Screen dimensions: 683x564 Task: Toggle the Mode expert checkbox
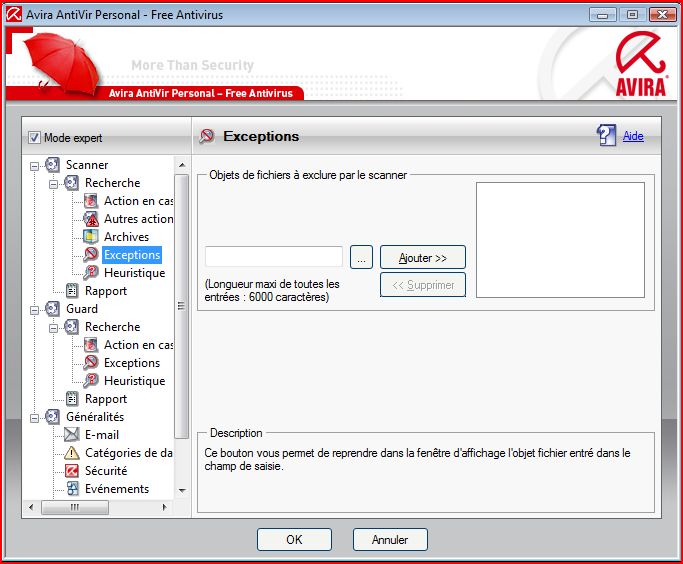pyautogui.click(x=34, y=138)
